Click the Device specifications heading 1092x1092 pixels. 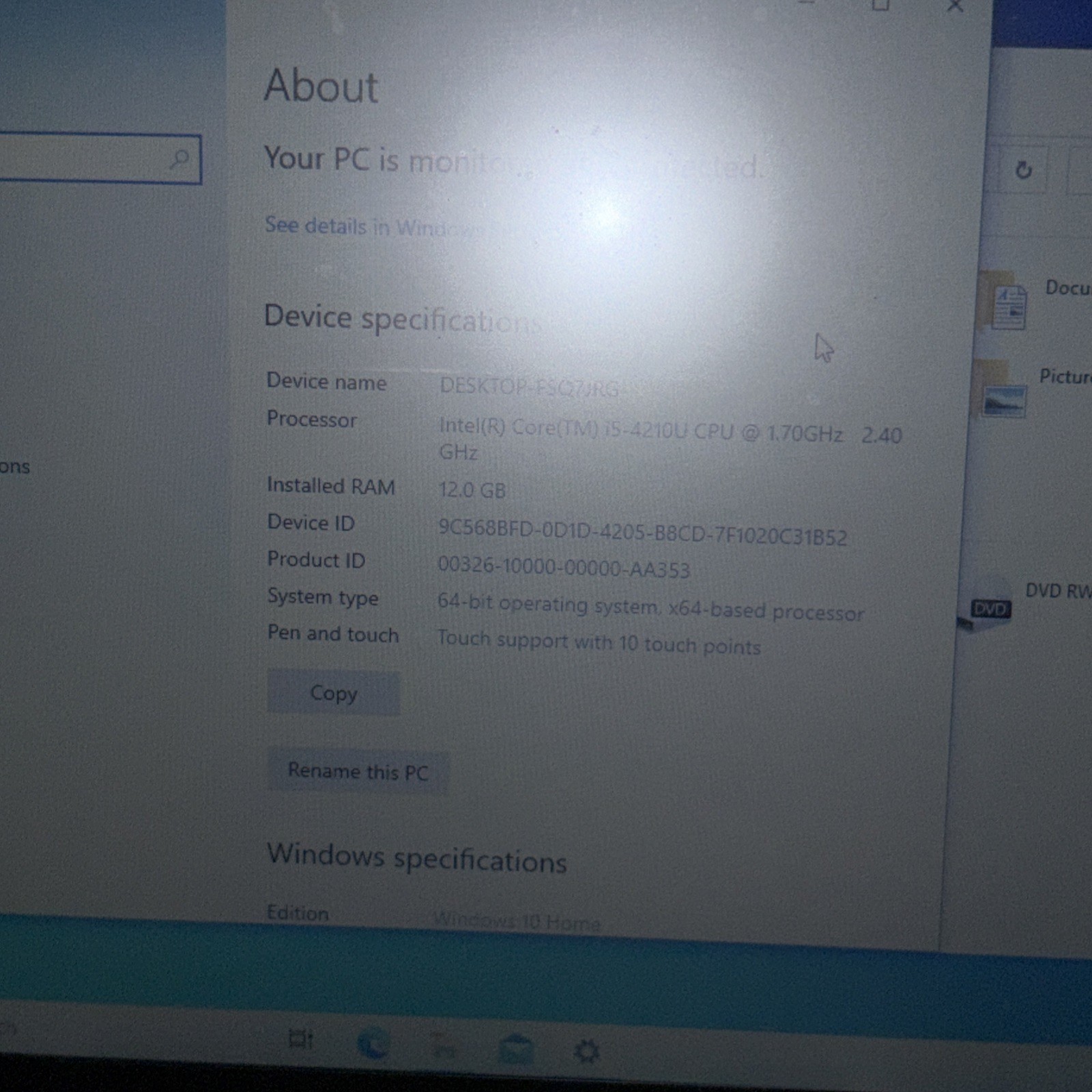point(403,318)
